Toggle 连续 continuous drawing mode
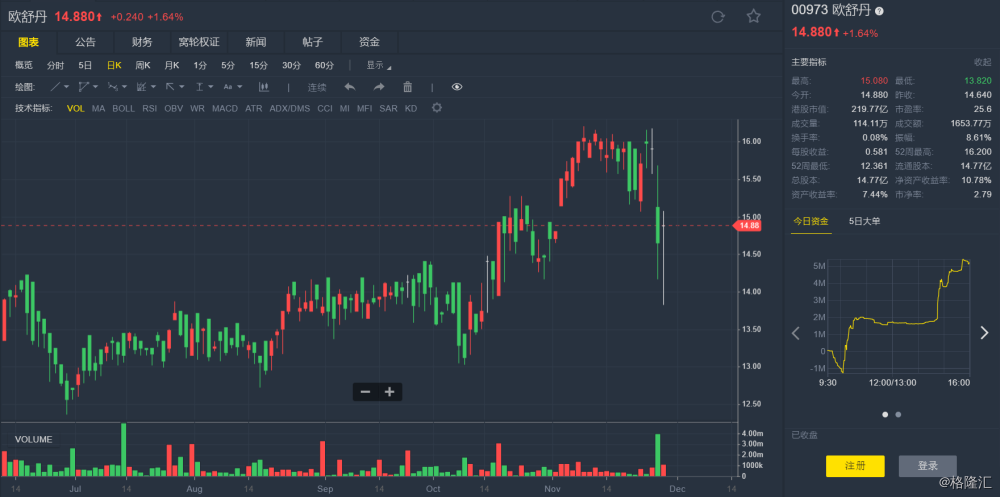 tap(317, 87)
